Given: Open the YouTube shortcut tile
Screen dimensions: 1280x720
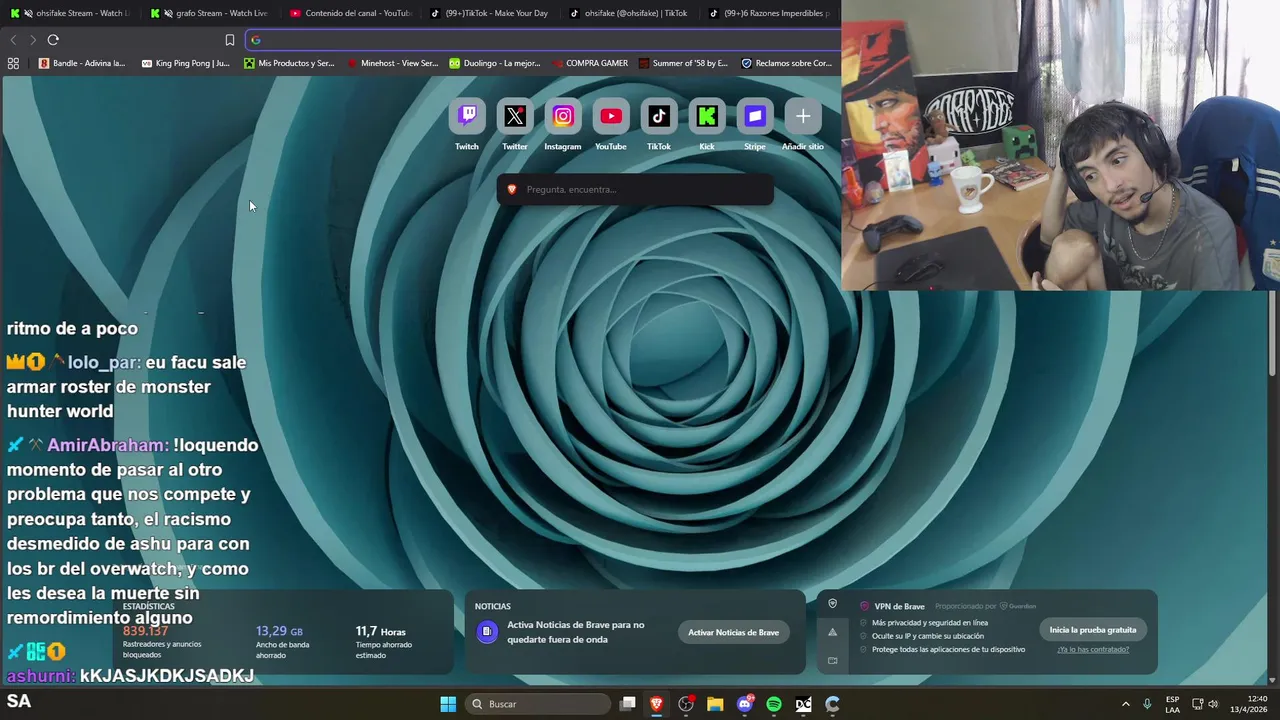Looking at the screenshot, I should click(x=611, y=117).
